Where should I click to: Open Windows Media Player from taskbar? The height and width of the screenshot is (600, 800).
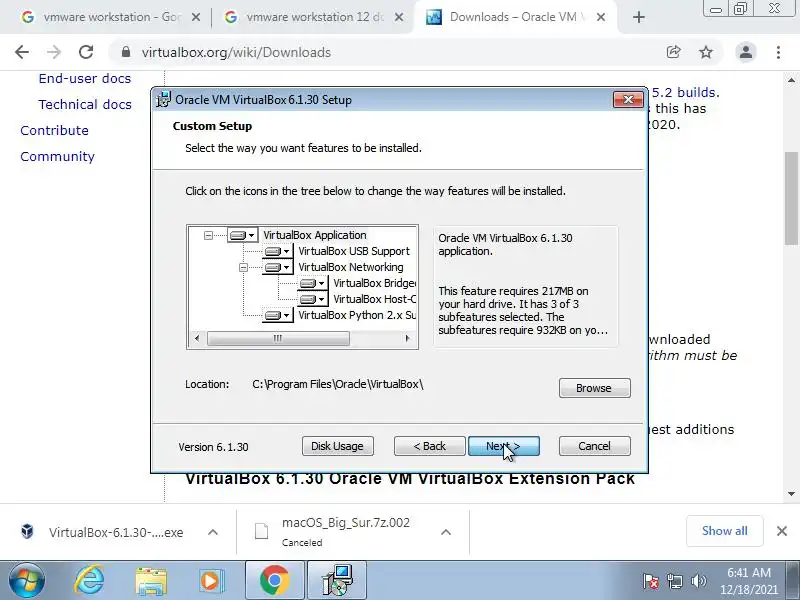coord(210,581)
